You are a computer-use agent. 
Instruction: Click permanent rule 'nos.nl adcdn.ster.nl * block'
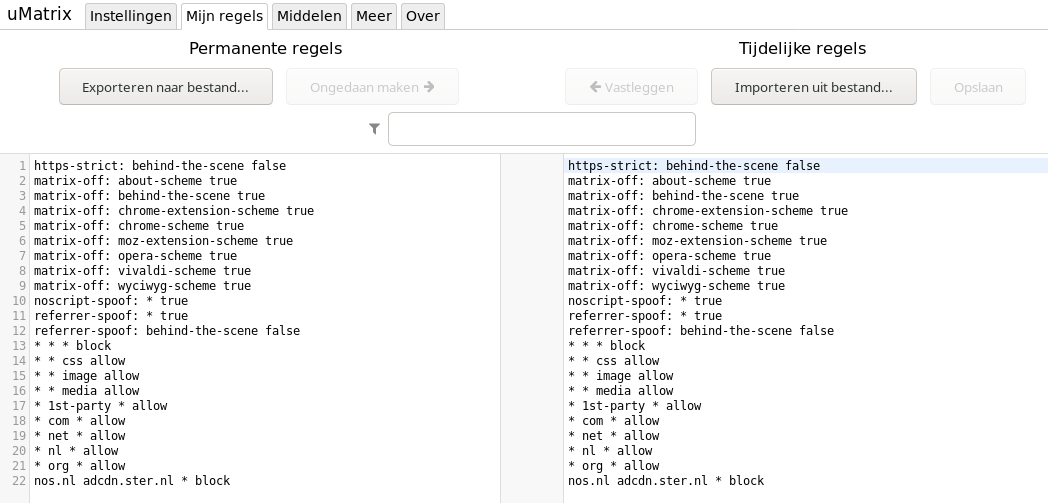point(132,481)
